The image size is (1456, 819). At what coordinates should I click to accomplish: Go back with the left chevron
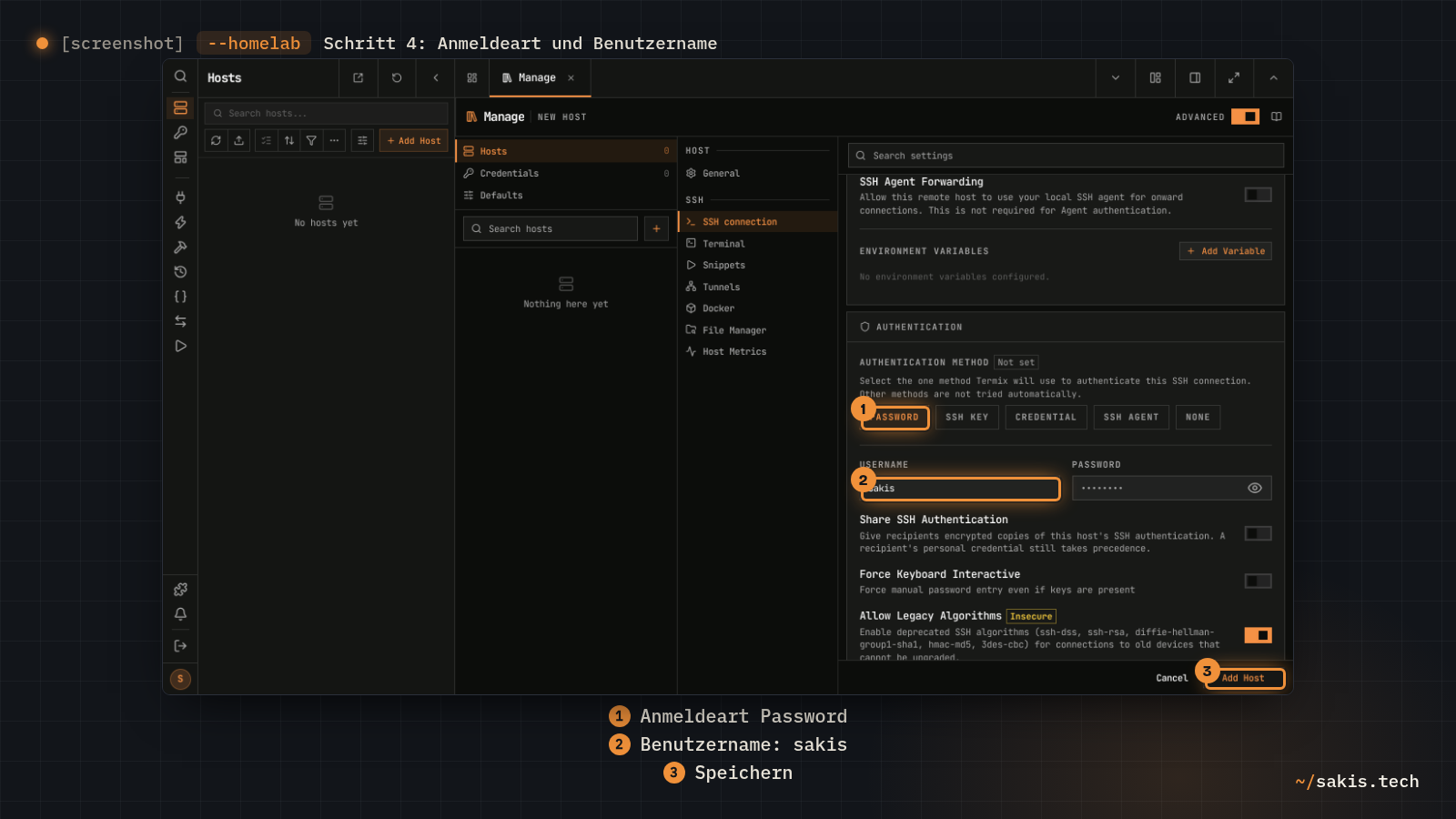coord(436,78)
